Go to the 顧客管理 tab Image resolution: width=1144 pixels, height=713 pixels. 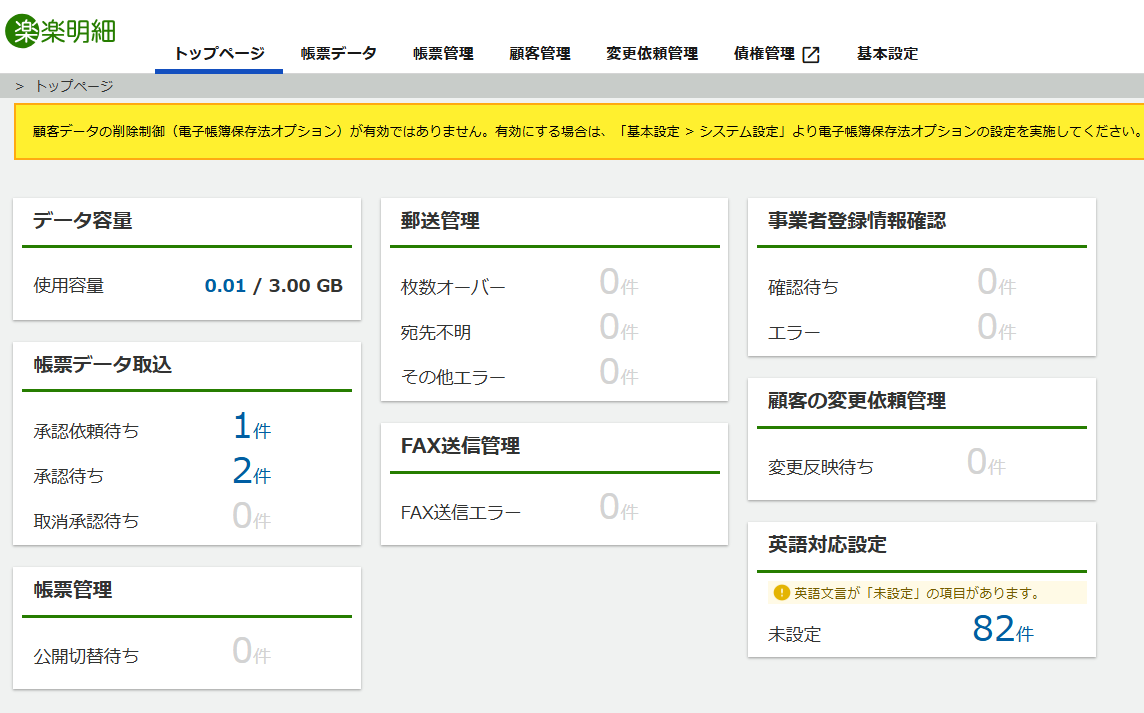click(539, 54)
